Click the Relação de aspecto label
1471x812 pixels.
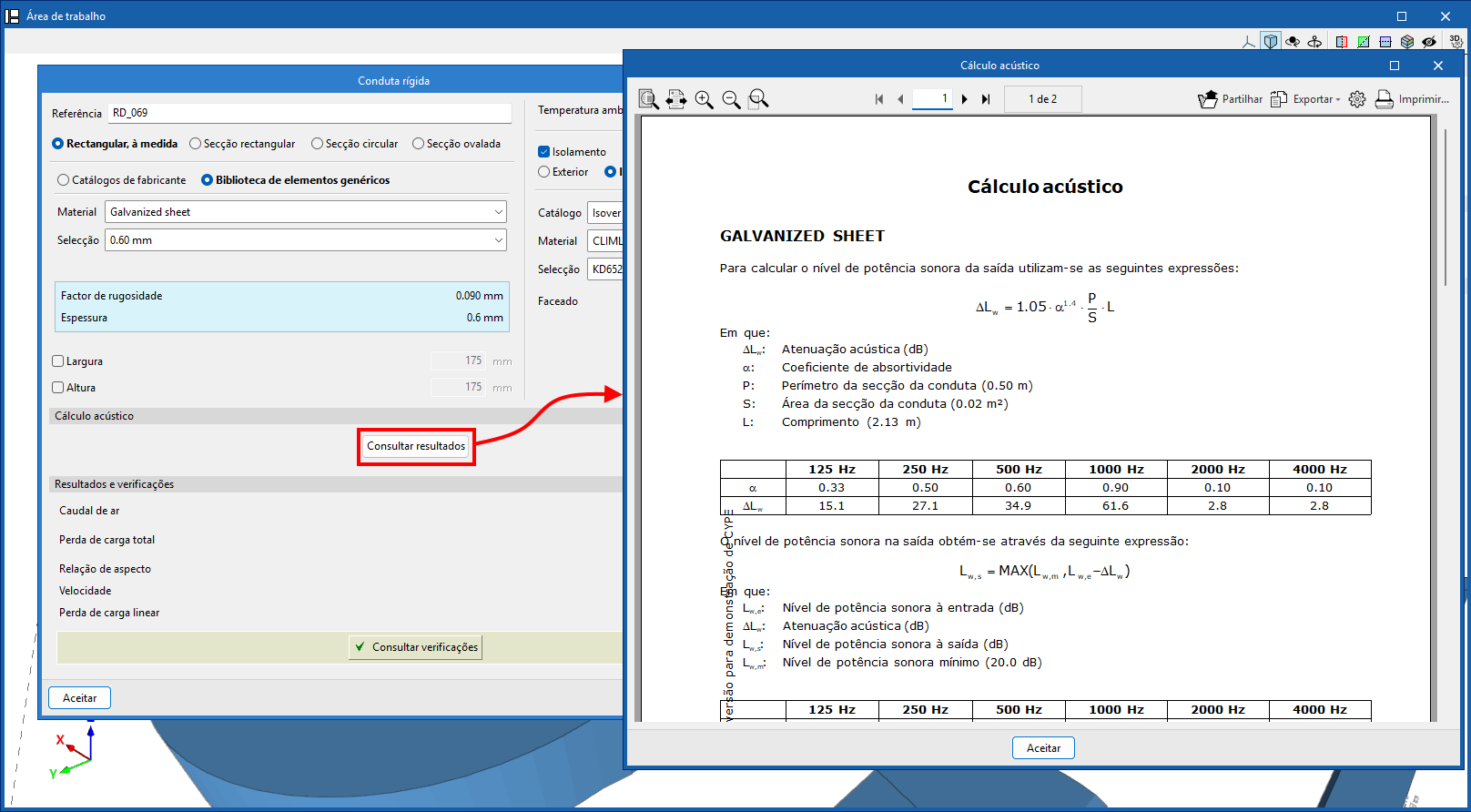coord(105,569)
